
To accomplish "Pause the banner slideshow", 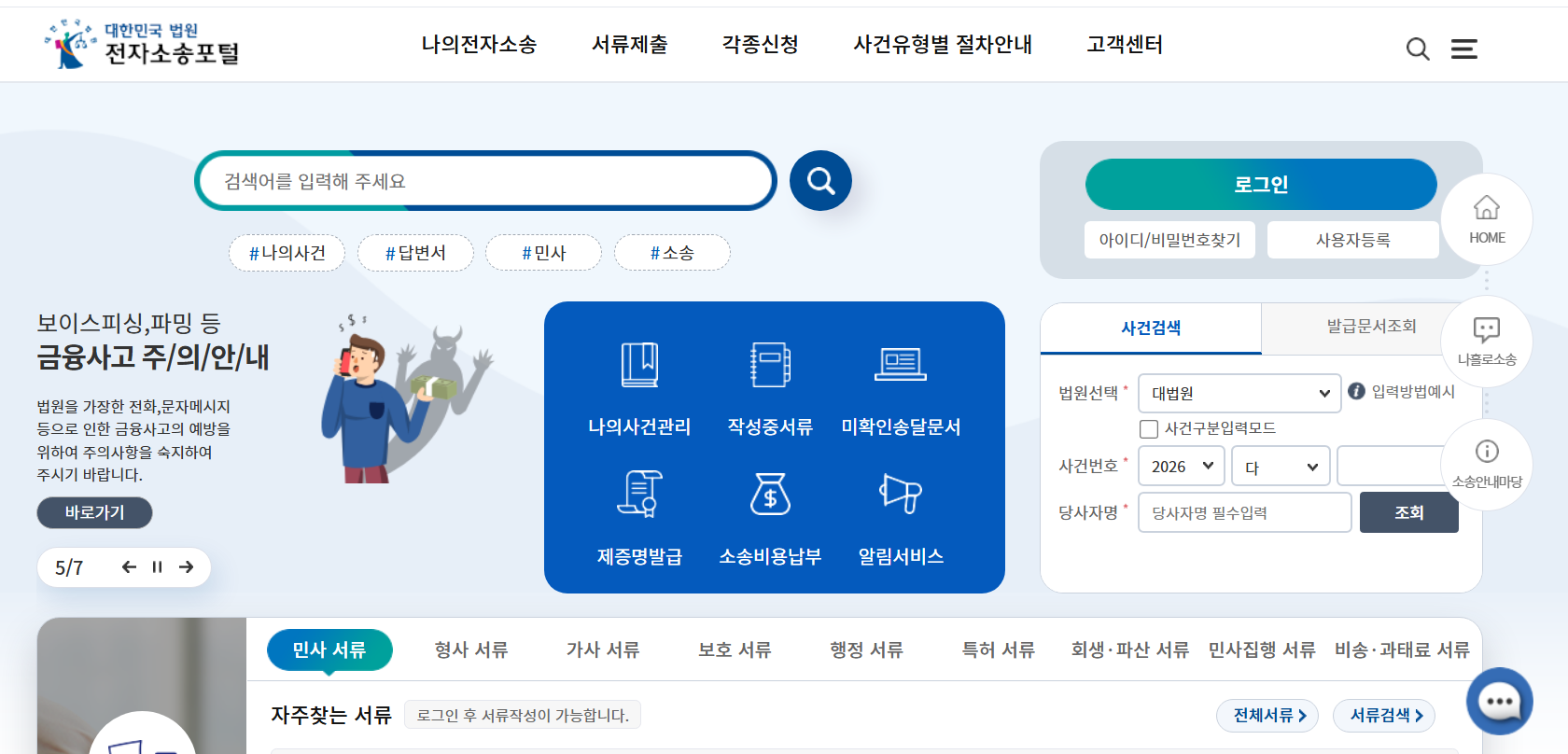I will coord(157,566).
